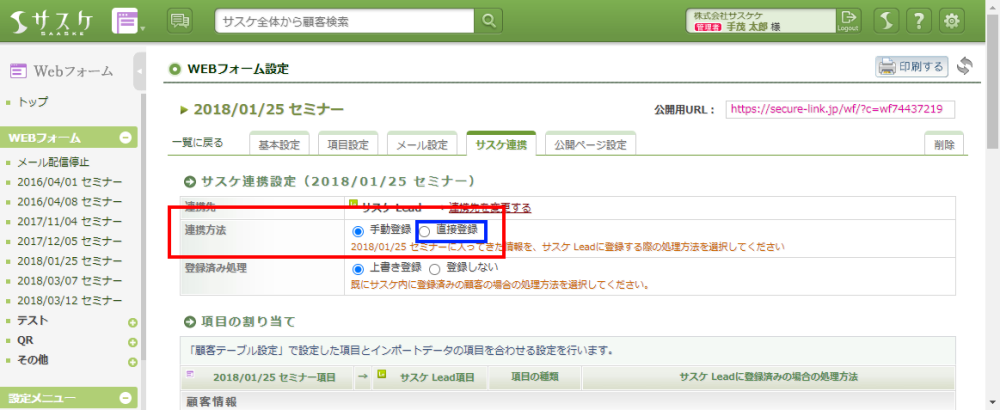The width and height of the screenshot is (1000, 410).
Task: Click the customer search input box
Action: pyautogui.click(x=345, y=20)
